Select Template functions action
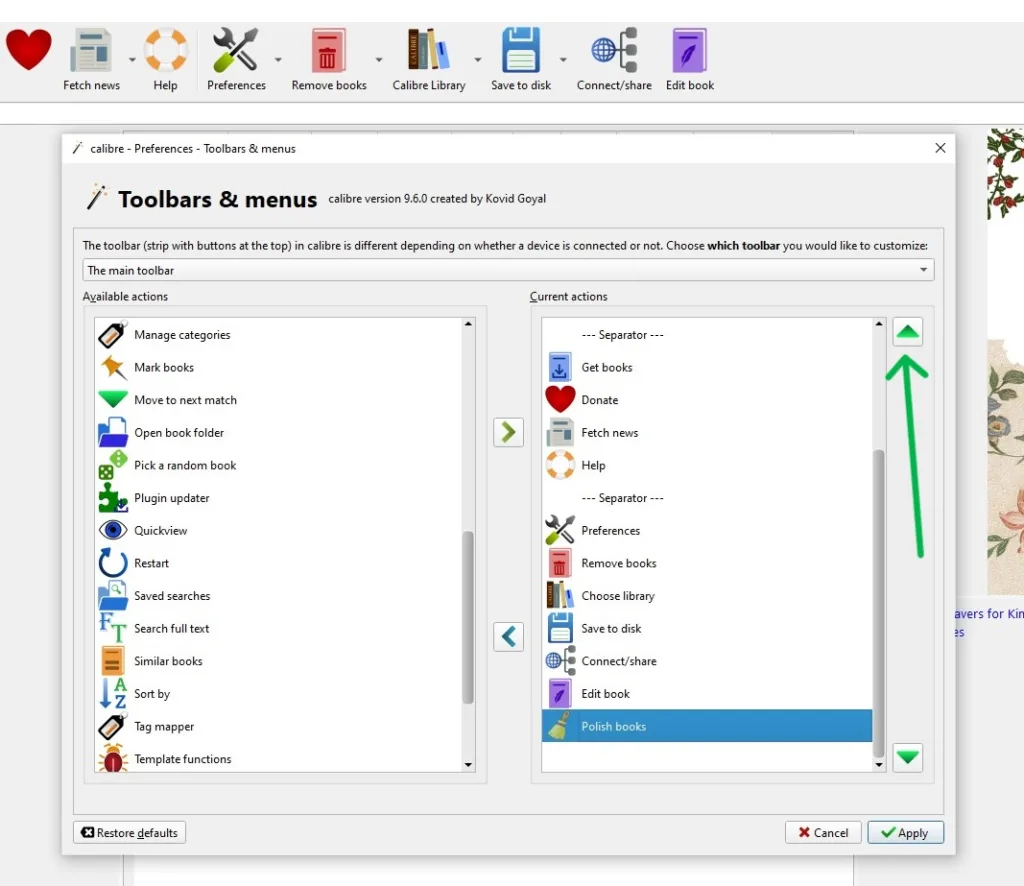 pos(279,758)
